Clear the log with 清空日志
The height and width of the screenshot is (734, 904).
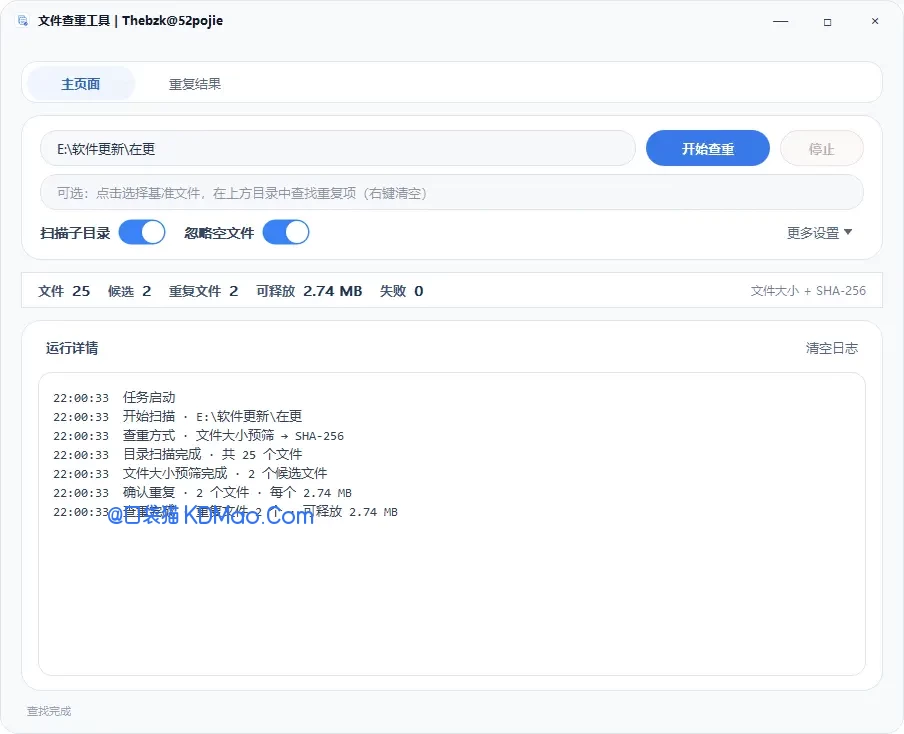831,348
